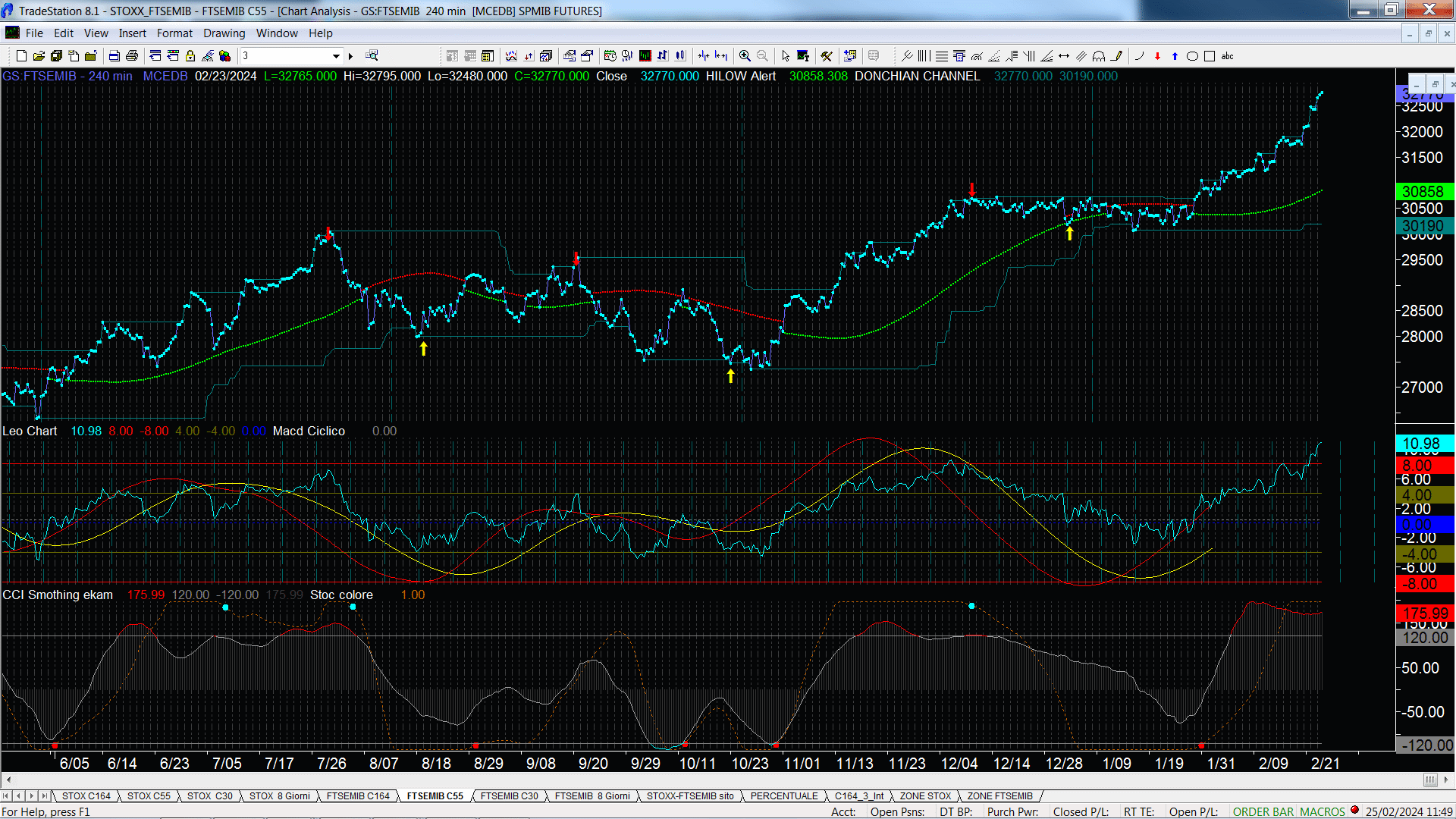The height and width of the screenshot is (819, 1456).
Task: Open the Insert menu
Action: (x=132, y=33)
